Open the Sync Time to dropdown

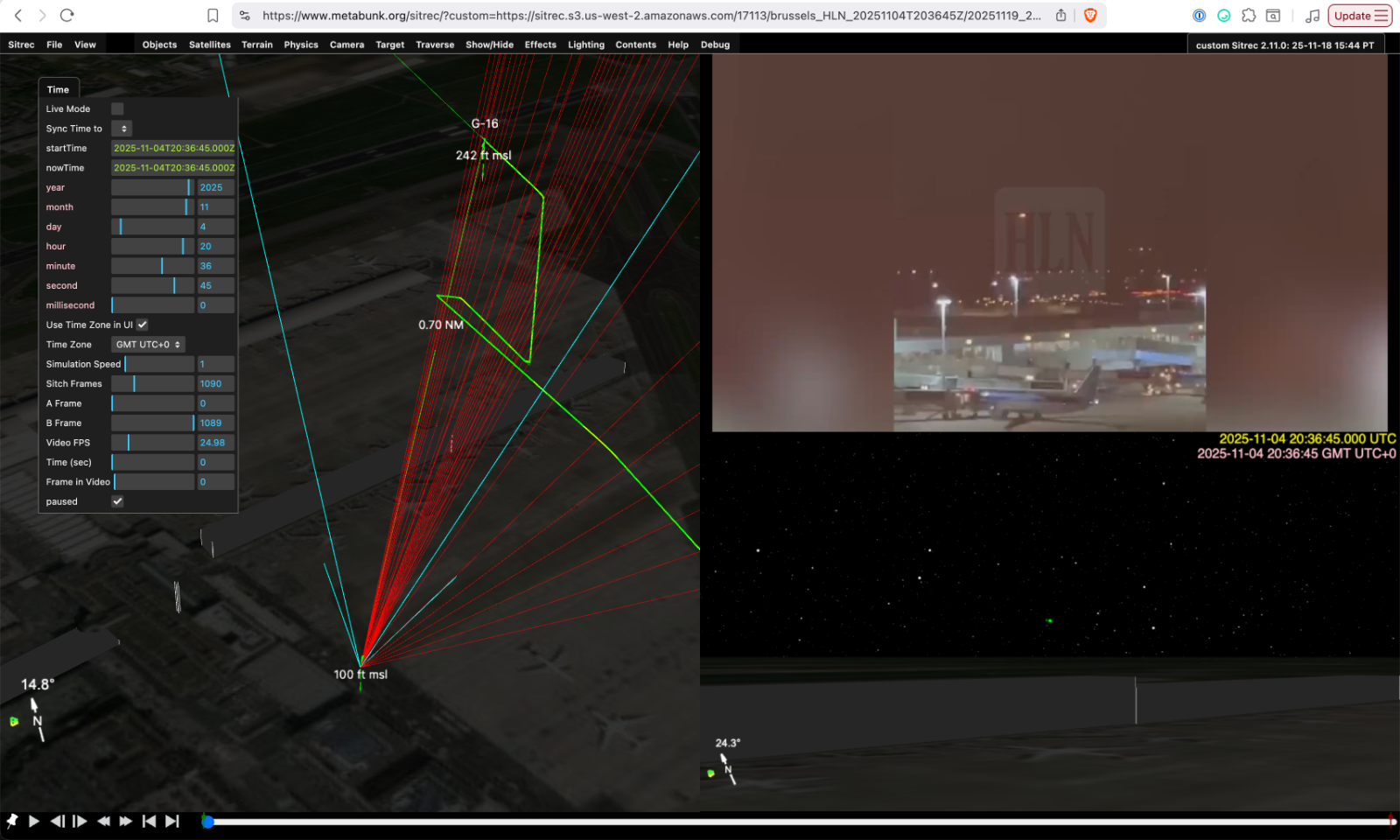click(122, 129)
